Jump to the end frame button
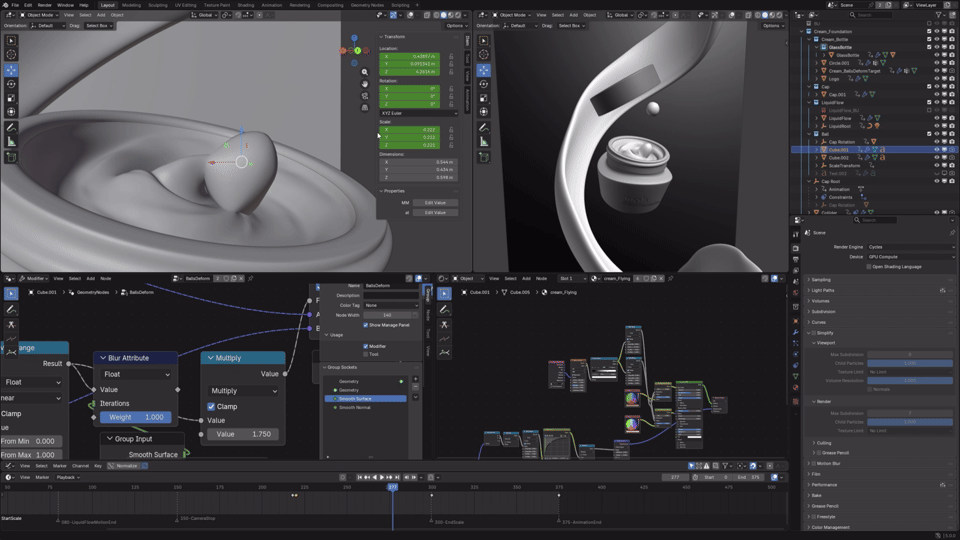Image resolution: width=960 pixels, height=540 pixels. [397, 477]
